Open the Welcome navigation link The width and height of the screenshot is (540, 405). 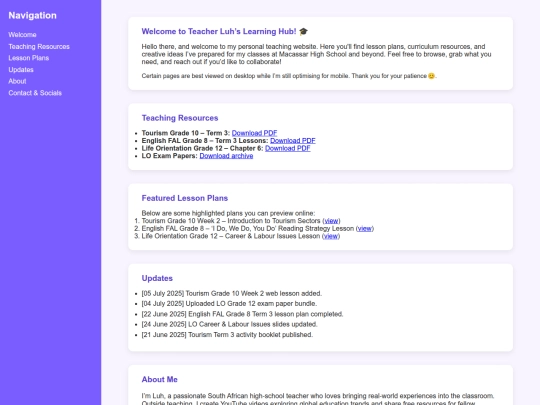pyautogui.click(x=22, y=35)
